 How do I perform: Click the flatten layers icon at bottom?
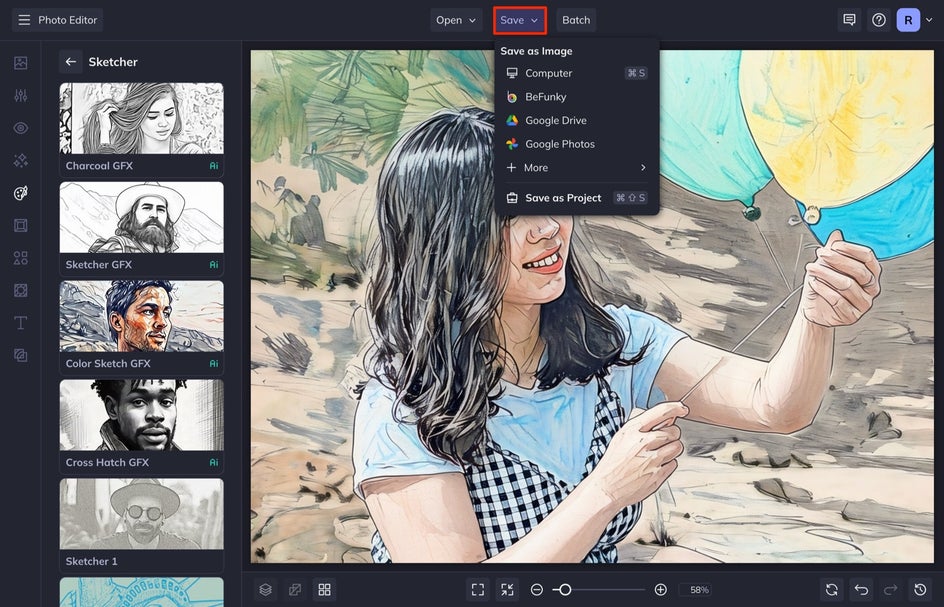click(295, 590)
